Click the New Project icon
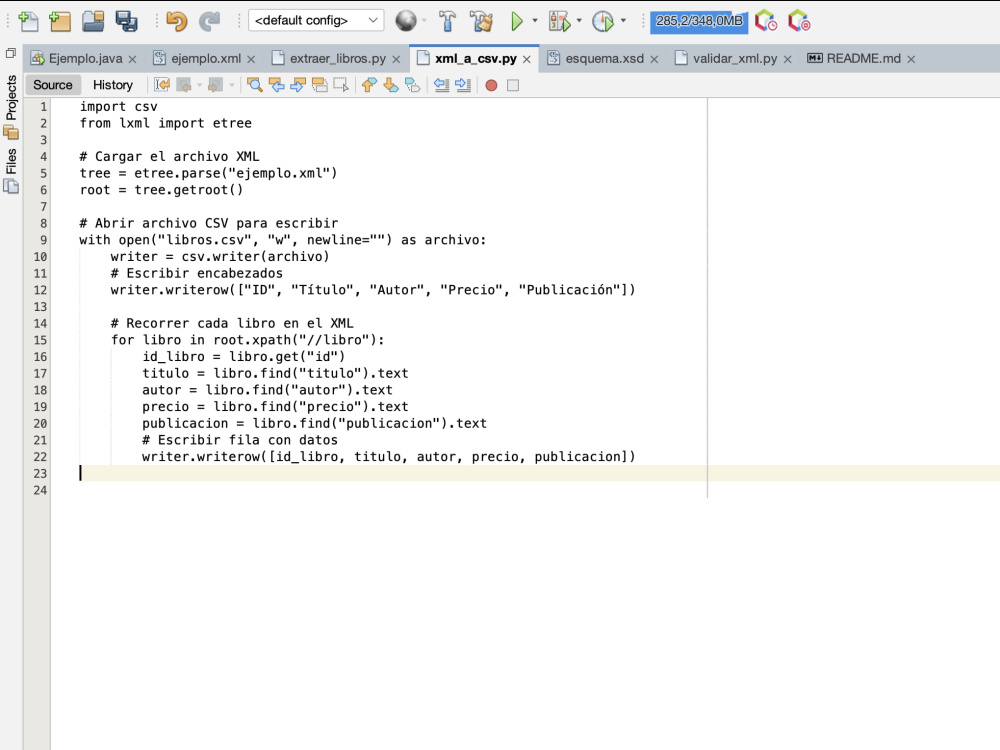1000x750 pixels. (x=60, y=21)
